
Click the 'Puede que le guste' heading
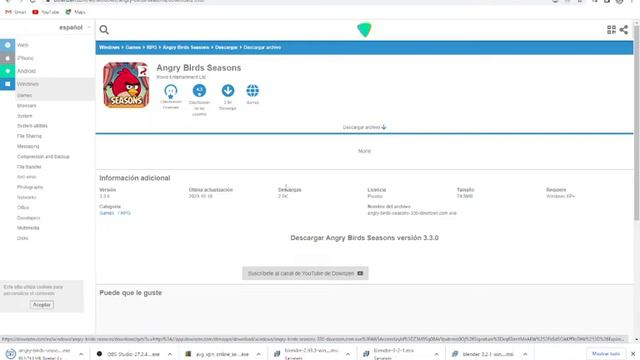(x=131, y=293)
